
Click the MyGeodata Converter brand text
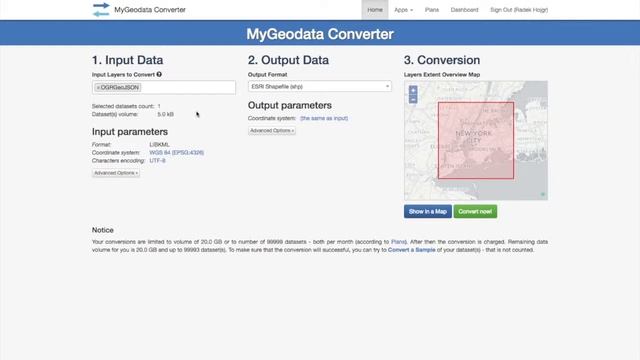point(150,10)
